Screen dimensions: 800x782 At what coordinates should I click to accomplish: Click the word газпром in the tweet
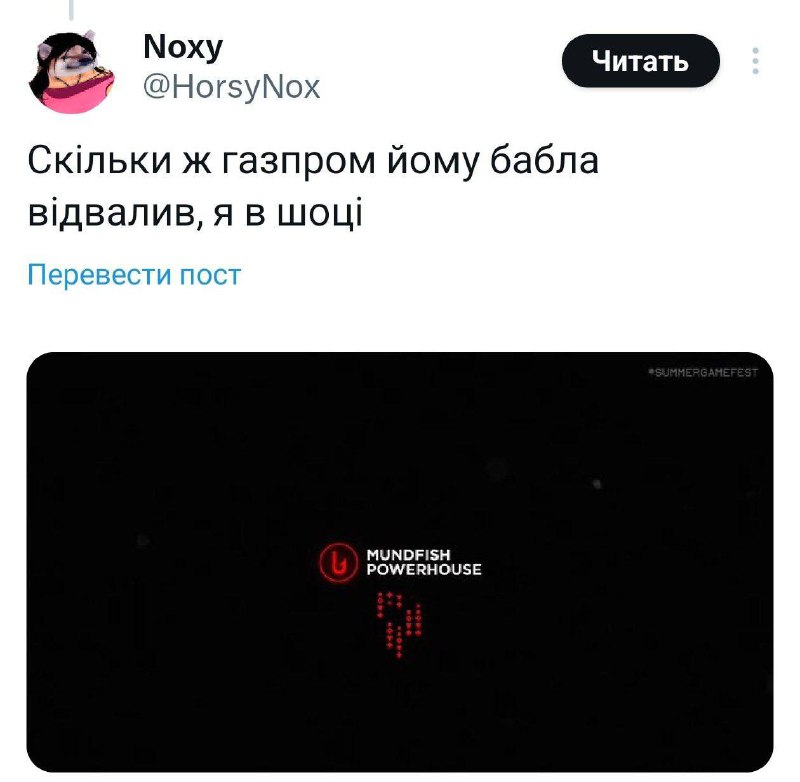pyautogui.click(x=299, y=161)
